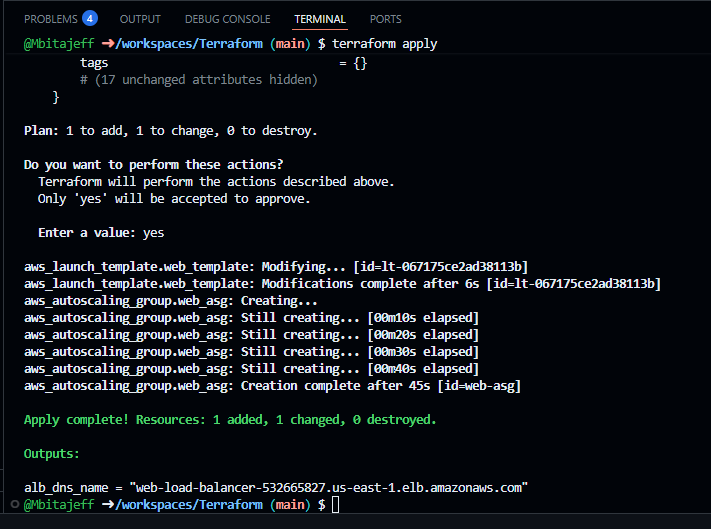Click the 'Still creating... [00m40s elapsed]' line
The height and width of the screenshot is (529, 711).
coord(251,369)
